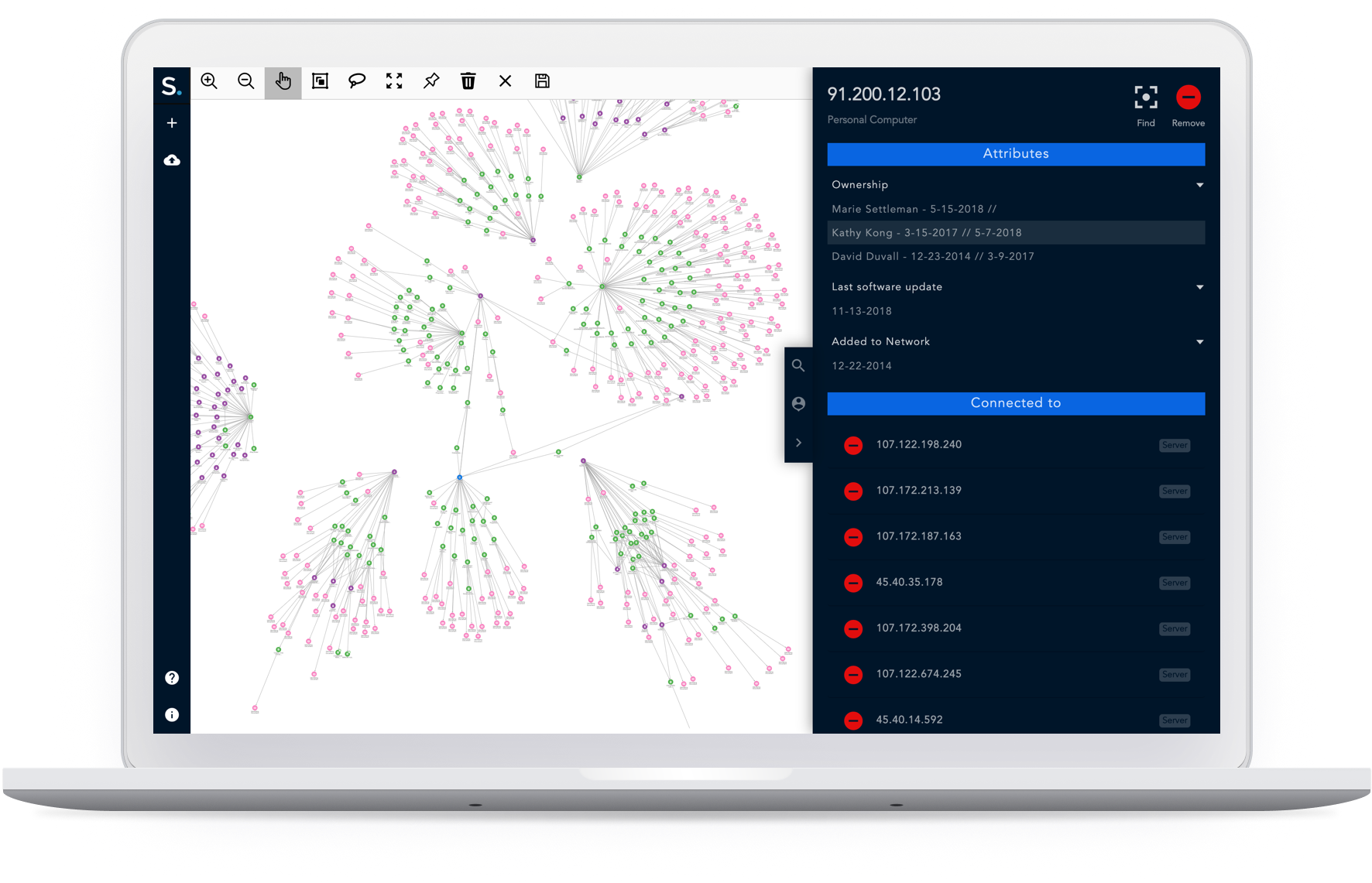Remove connection 107.122.198.240

853,446
